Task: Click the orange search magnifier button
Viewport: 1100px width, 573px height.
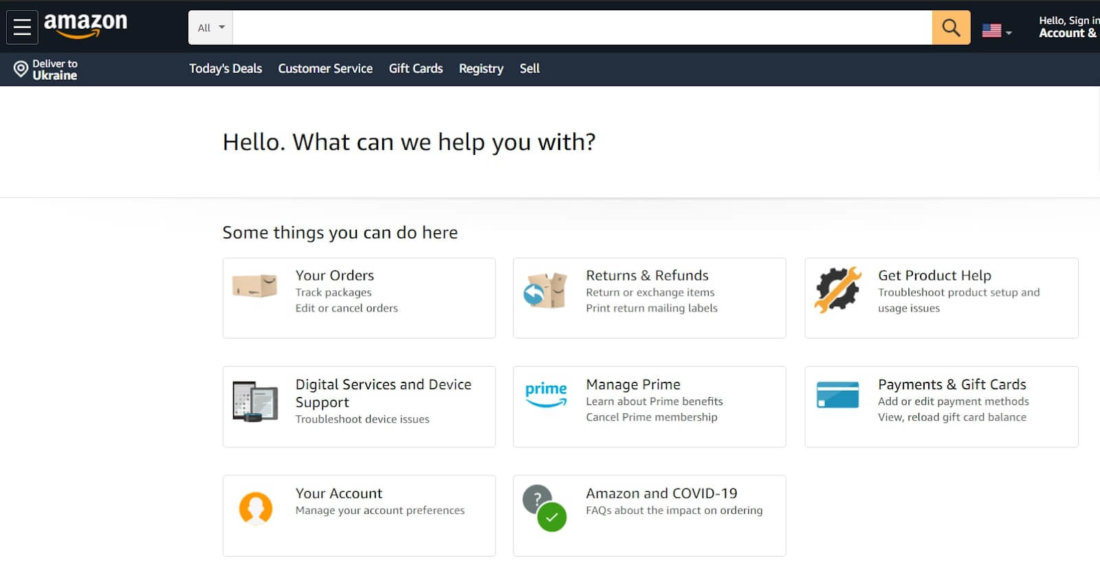Action: coord(951,27)
